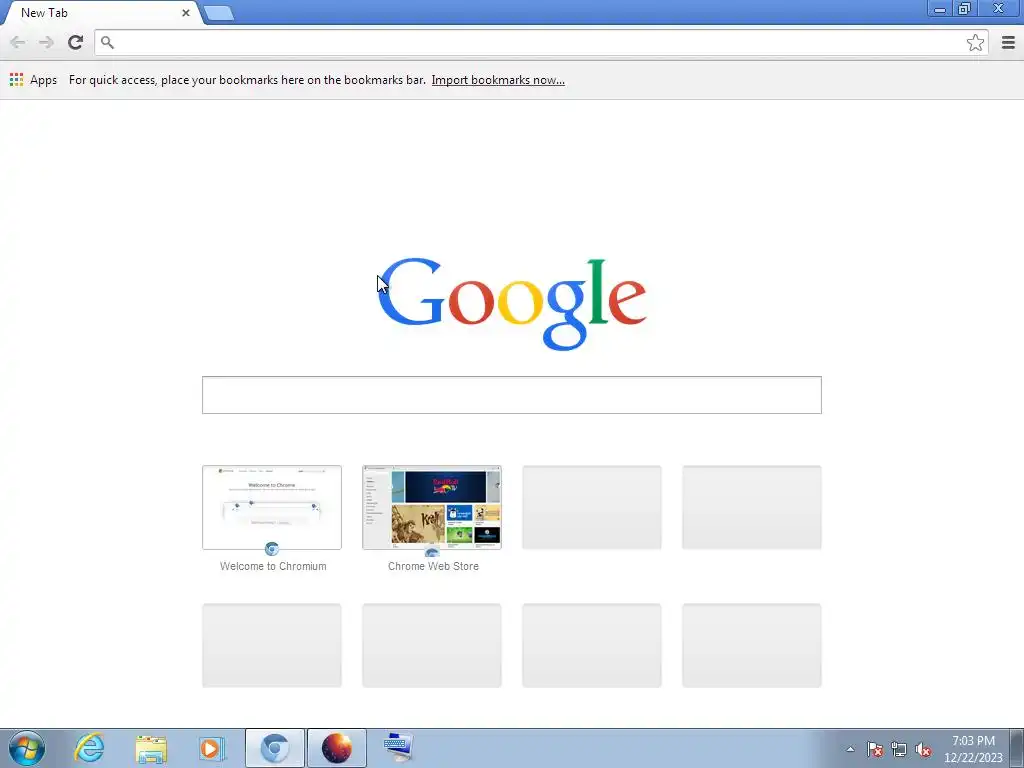
Task: Click the Show desktop strip
Action: tap(1017, 748)
